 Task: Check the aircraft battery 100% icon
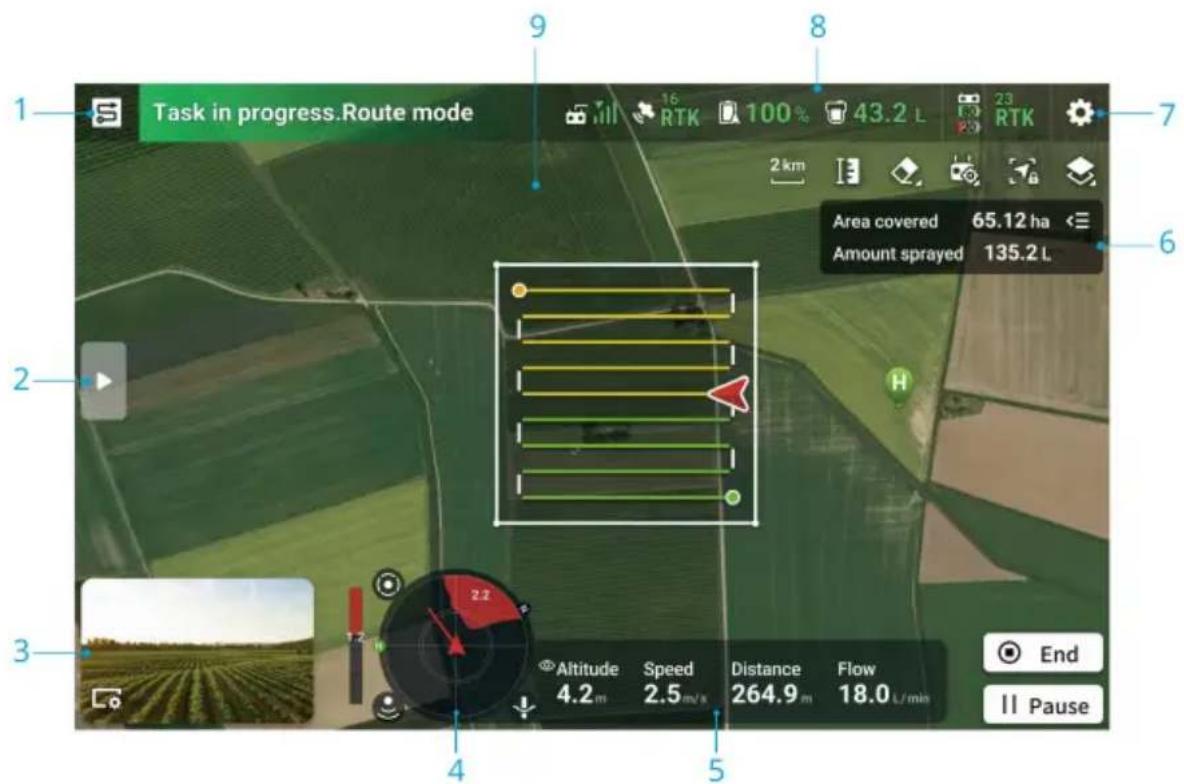click(x=763, y=113)
